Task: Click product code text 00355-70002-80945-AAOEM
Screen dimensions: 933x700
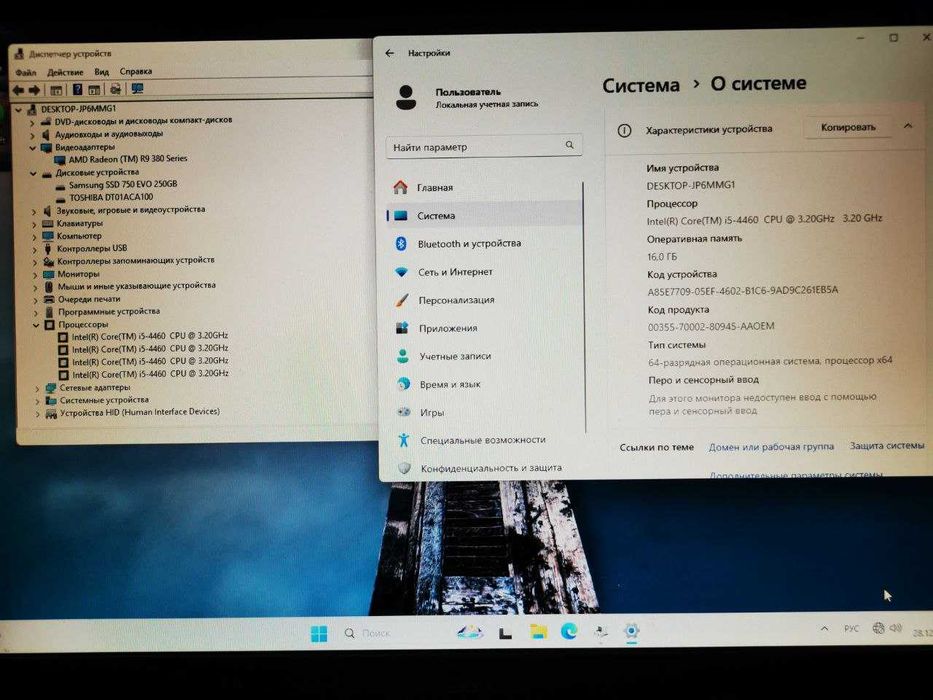Action: pos(711,326)
